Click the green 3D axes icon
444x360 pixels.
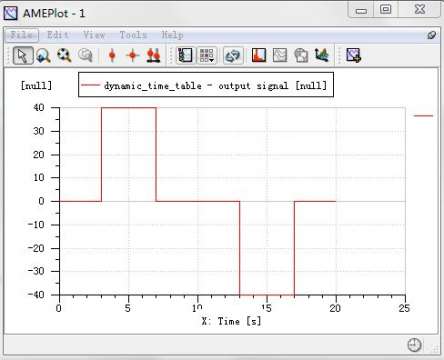(x=322, y=55)
